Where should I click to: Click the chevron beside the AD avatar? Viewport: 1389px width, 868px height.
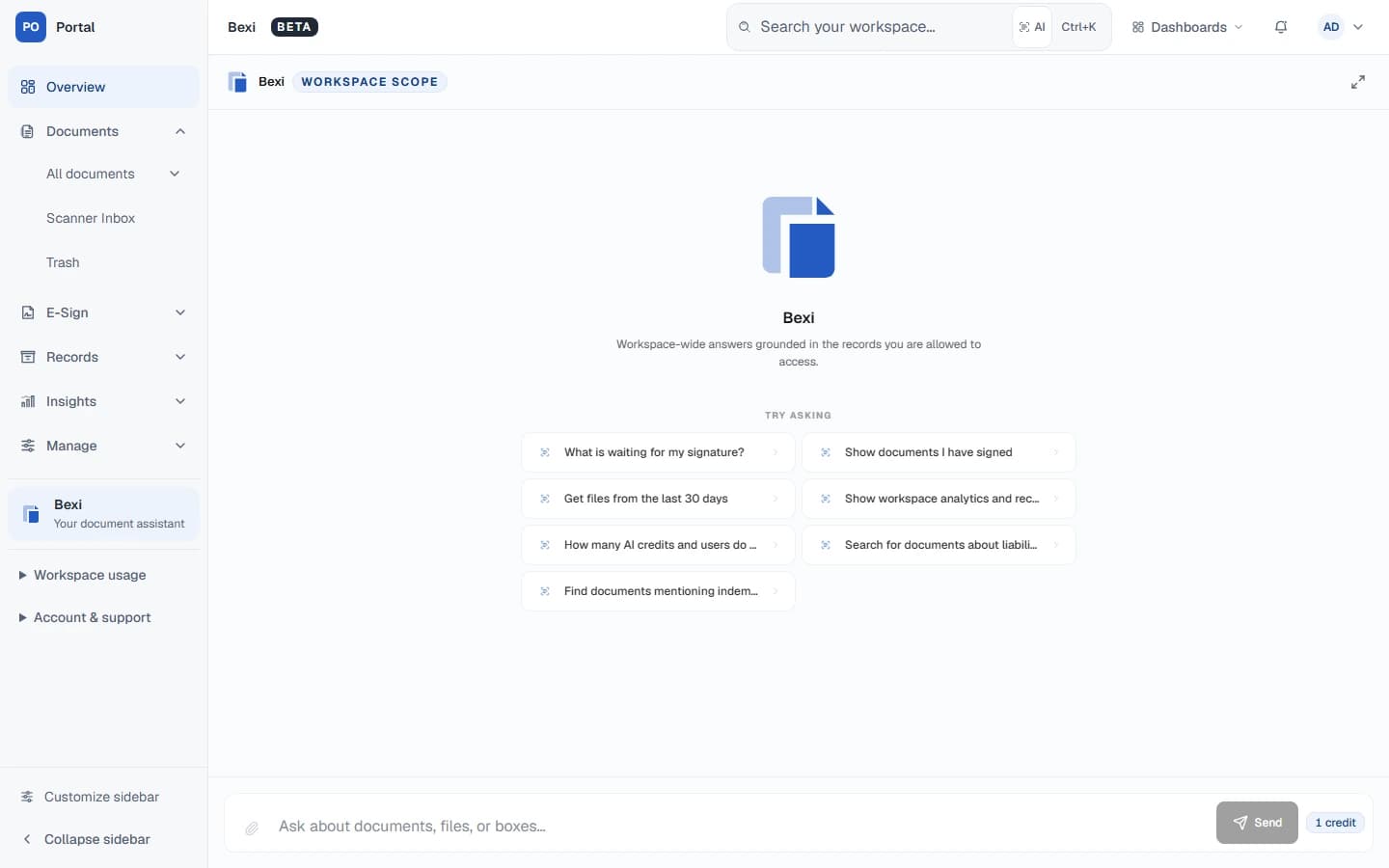pos(1358,27)
